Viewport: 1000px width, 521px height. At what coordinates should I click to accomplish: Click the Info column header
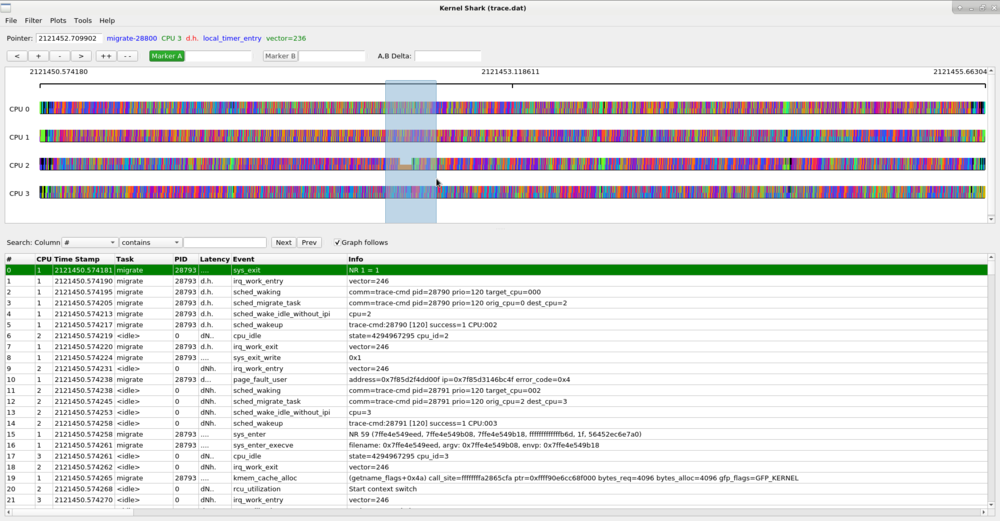(666, 259)
